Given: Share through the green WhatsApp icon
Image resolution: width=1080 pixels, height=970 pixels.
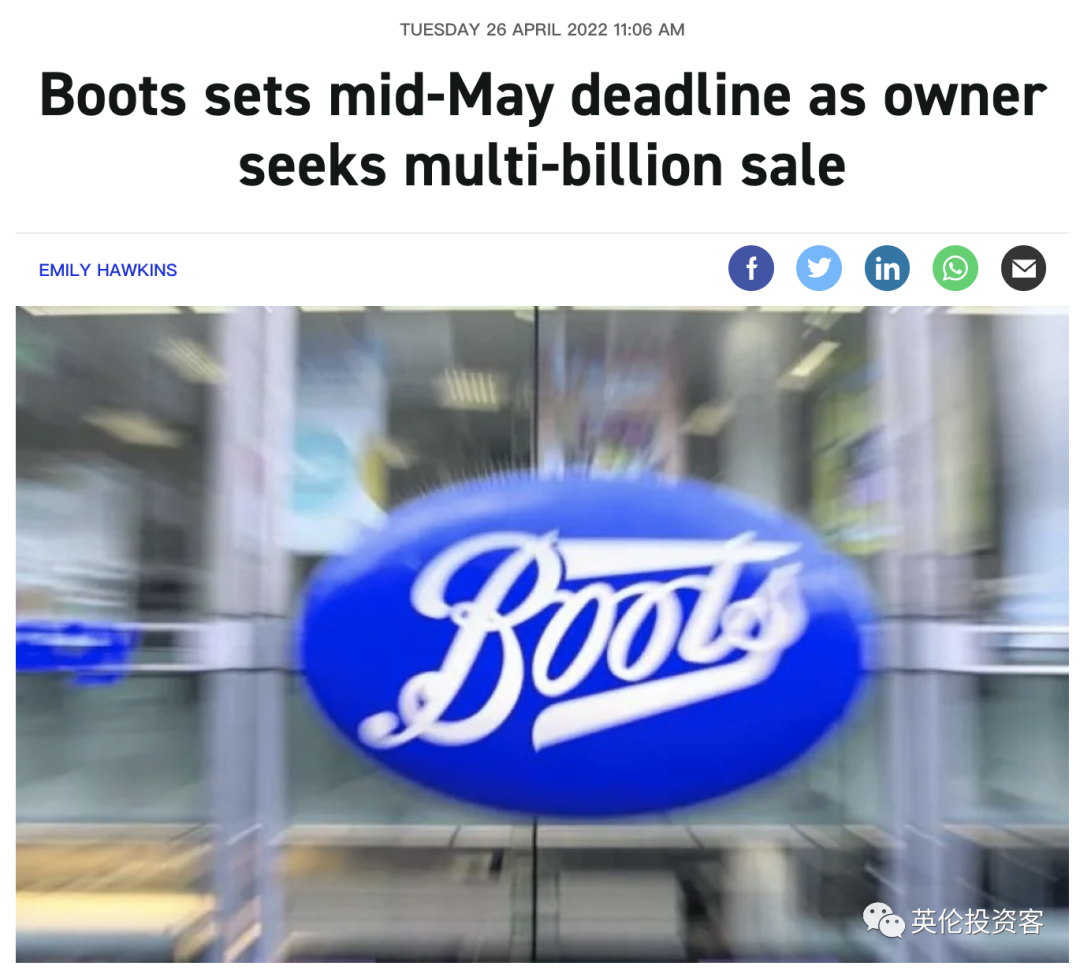Looking at the screenshot, I should pos(955,268).
